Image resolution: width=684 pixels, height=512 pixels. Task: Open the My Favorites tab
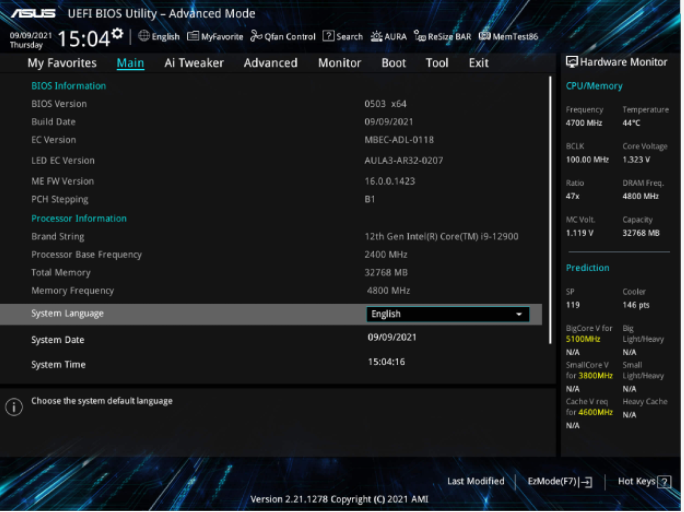pos(62,63)
